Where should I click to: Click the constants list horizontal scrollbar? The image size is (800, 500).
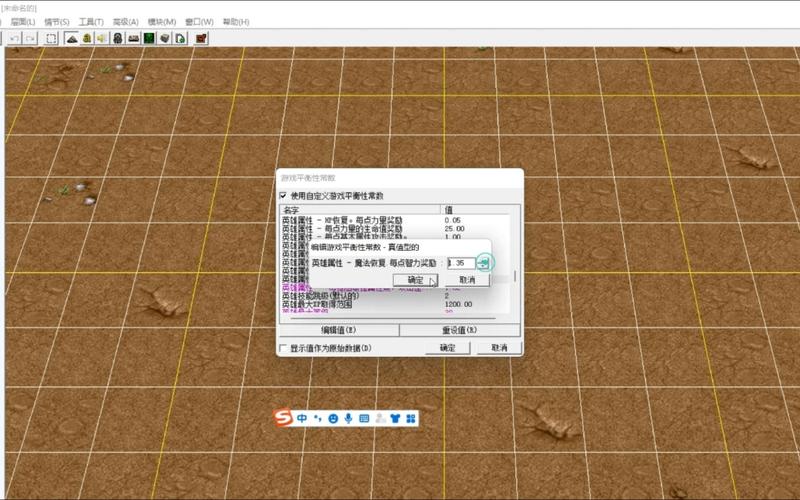(x=393, y=318)
